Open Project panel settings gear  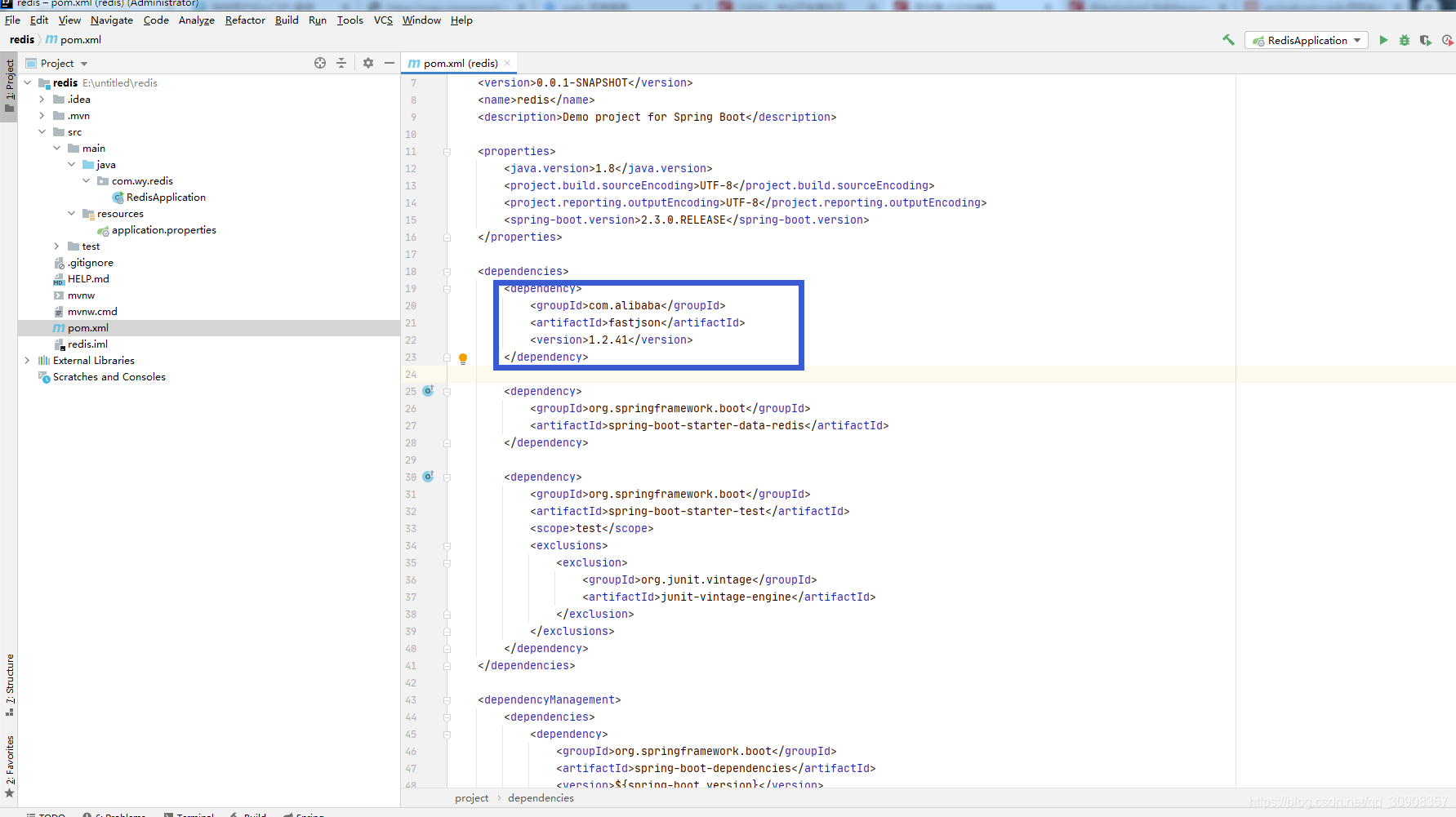pyautogui.click(x=368, y=63)
